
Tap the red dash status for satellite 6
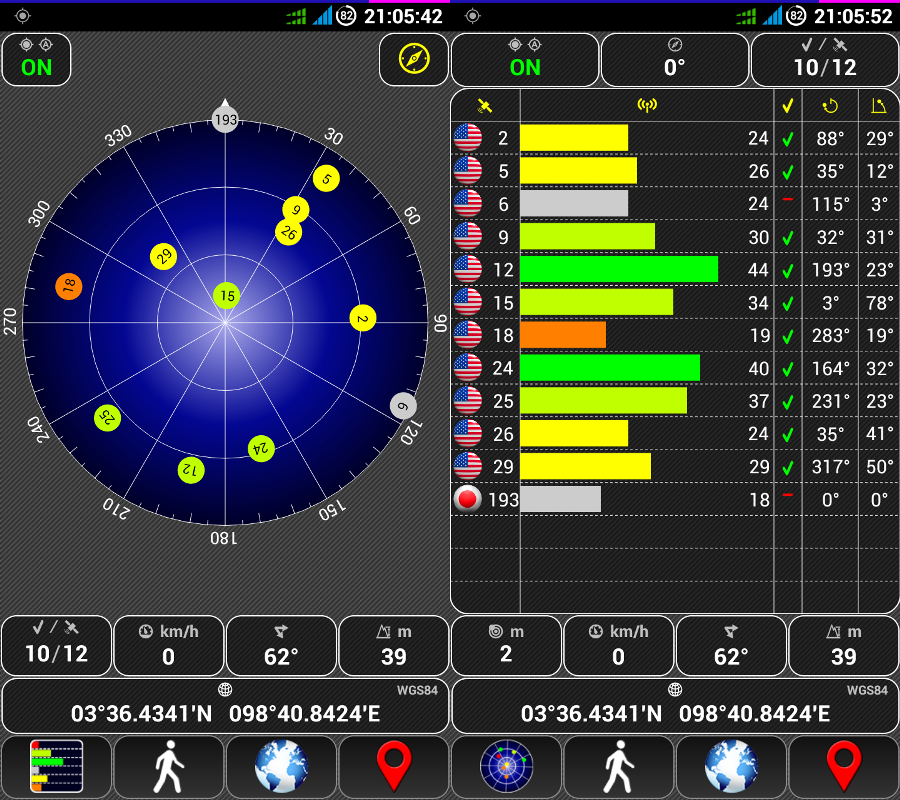[788, 204]
